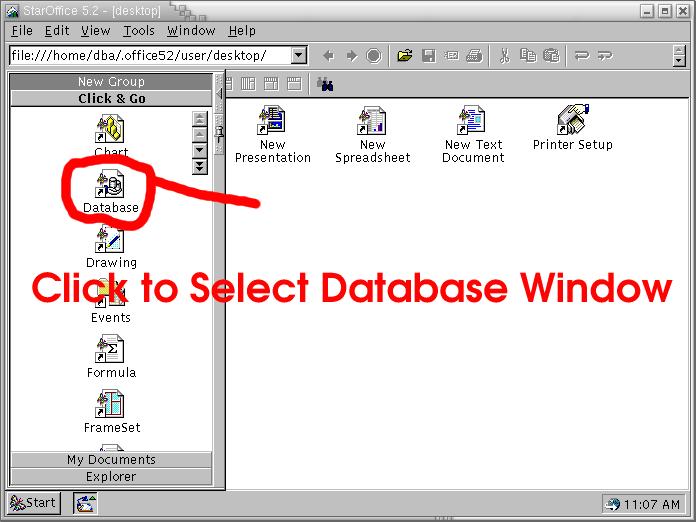Click the binoculars Find icon
Image resolution: width=696 pixels, height=522 pixels.
(x=325, y=84)
